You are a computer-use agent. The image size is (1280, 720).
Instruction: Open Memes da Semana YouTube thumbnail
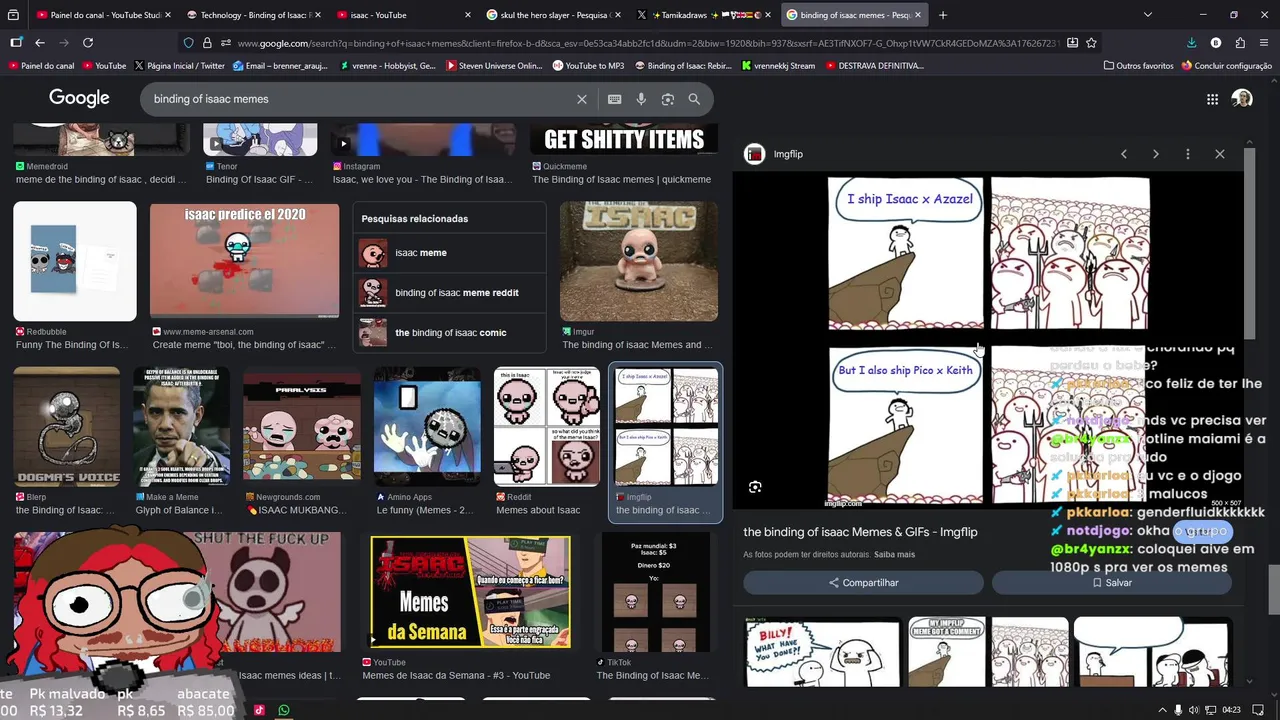click(x=470, y=592)
